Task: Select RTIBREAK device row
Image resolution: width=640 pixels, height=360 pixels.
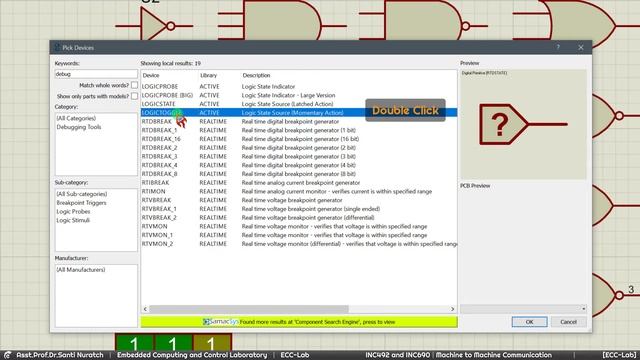Action: (x=299, y=183)
